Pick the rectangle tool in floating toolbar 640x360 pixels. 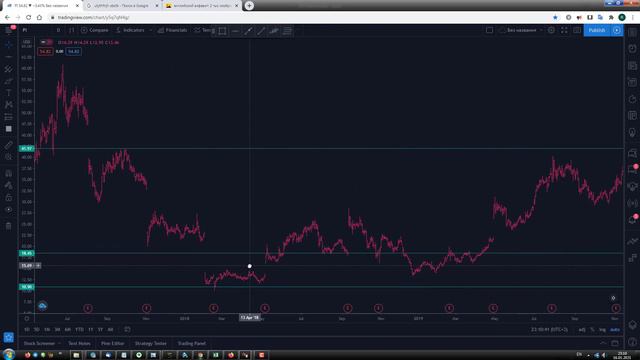coord(222,31)
